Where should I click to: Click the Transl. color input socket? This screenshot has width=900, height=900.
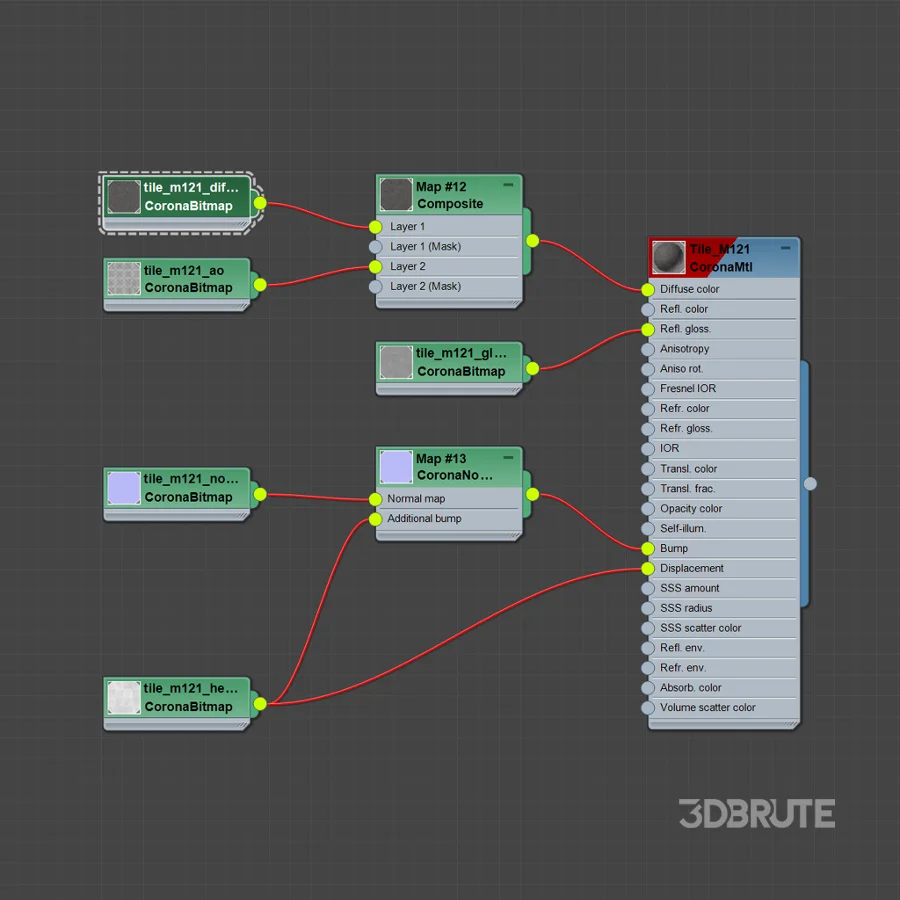(x=648, y=469)
